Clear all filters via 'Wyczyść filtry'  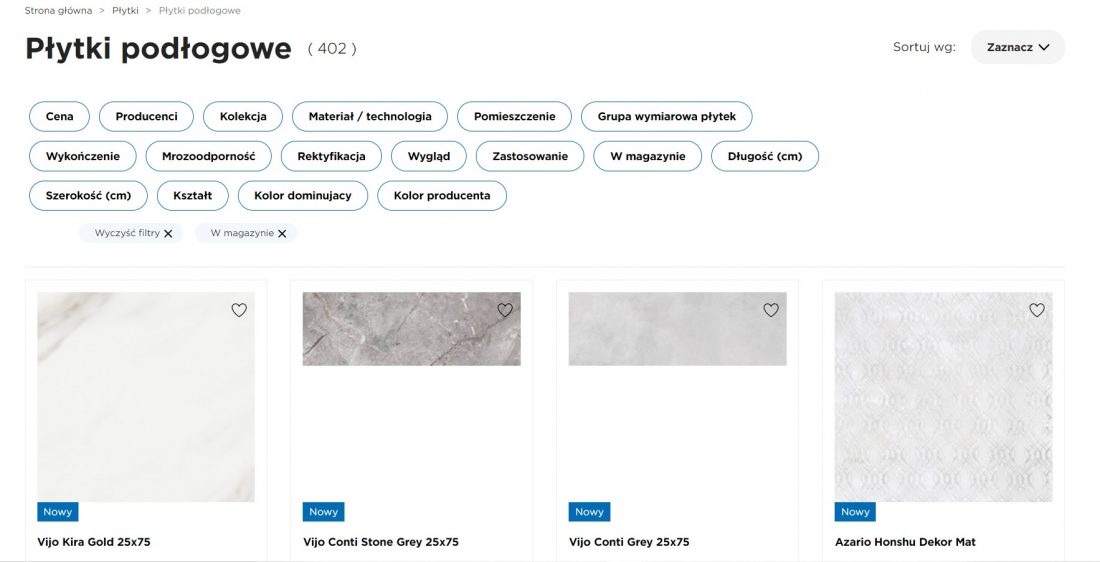coord(133,233)
